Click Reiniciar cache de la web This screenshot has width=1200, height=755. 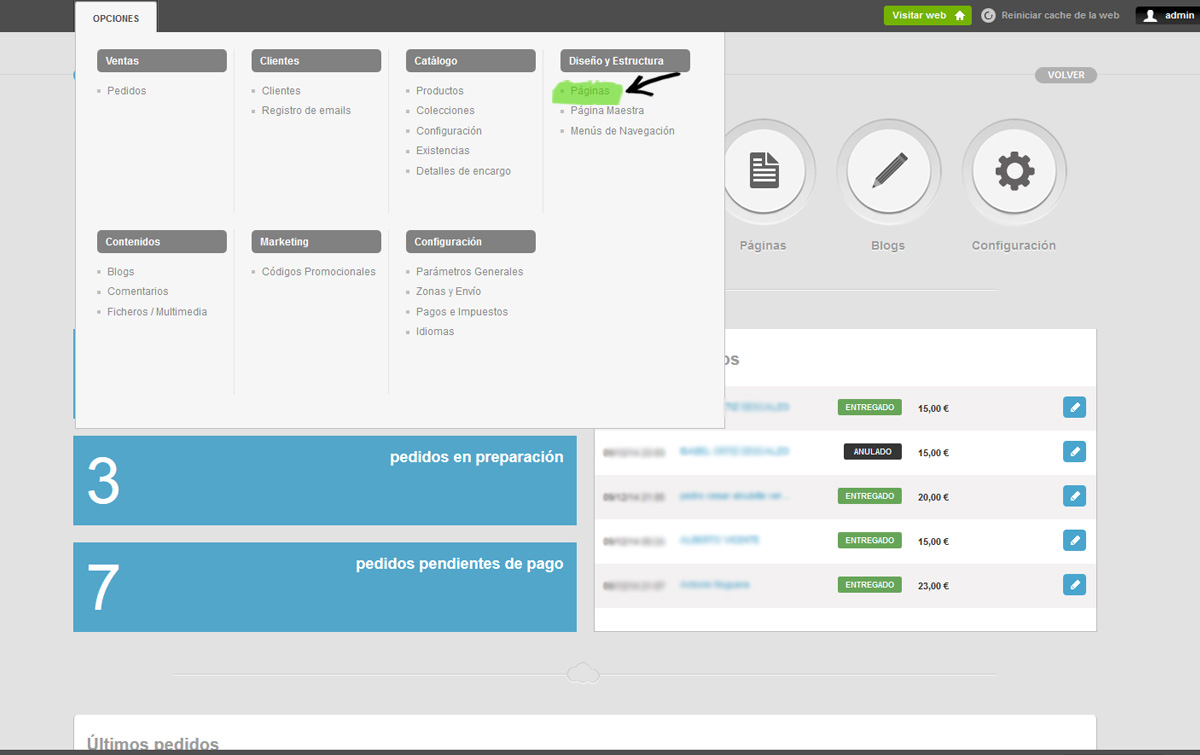tap(1060, 16)
